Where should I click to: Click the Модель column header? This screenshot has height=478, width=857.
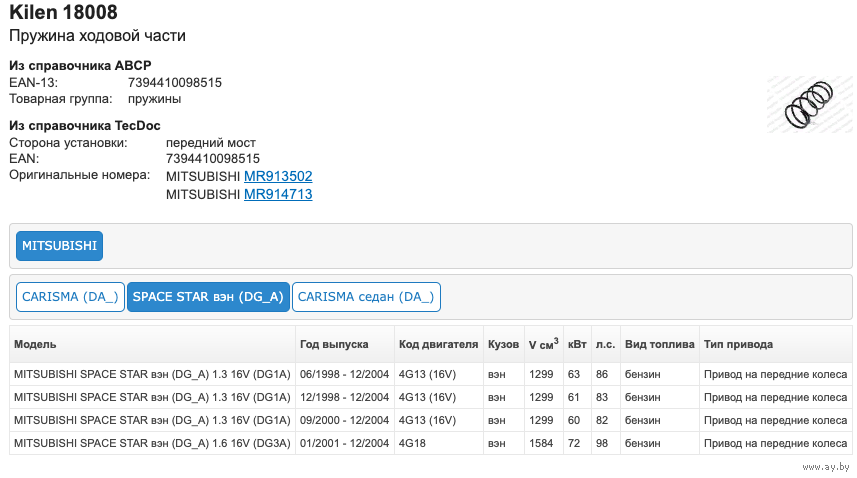click(35, 344)
